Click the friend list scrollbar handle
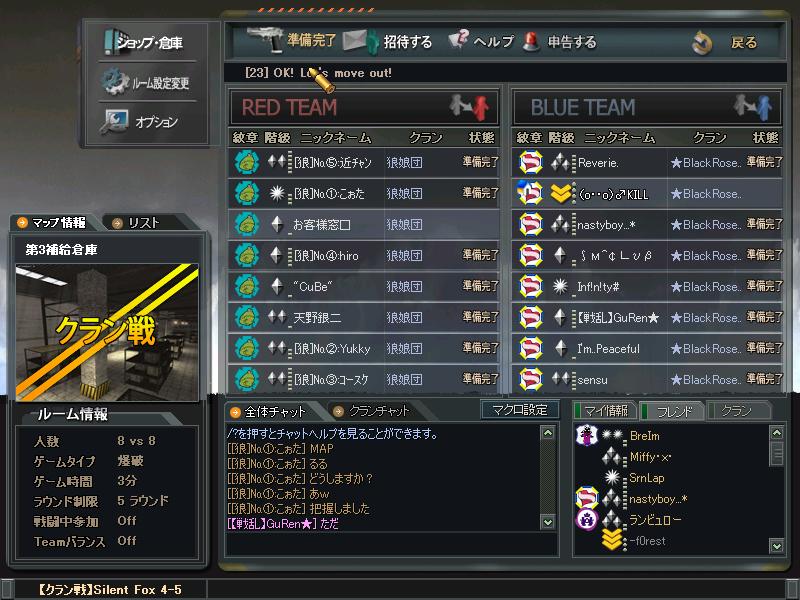 pos(777,454)
